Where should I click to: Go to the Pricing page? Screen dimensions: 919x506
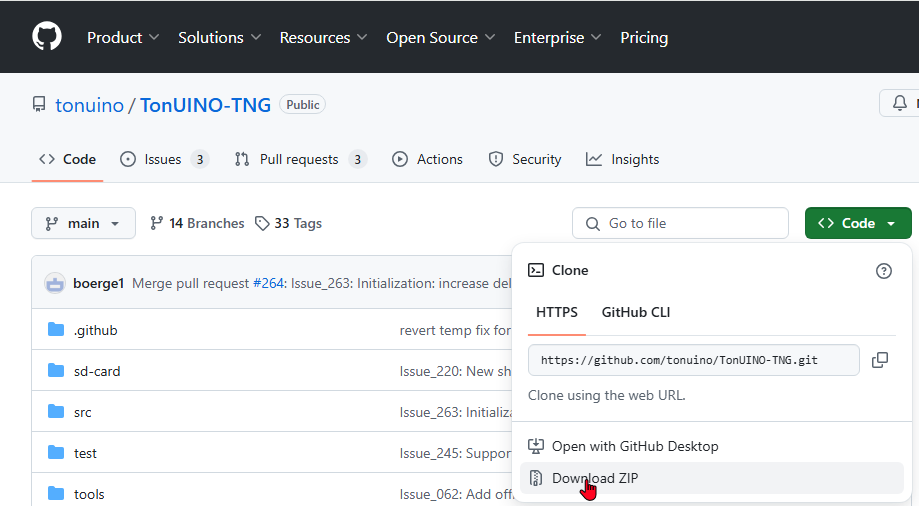tap(644, 38)
